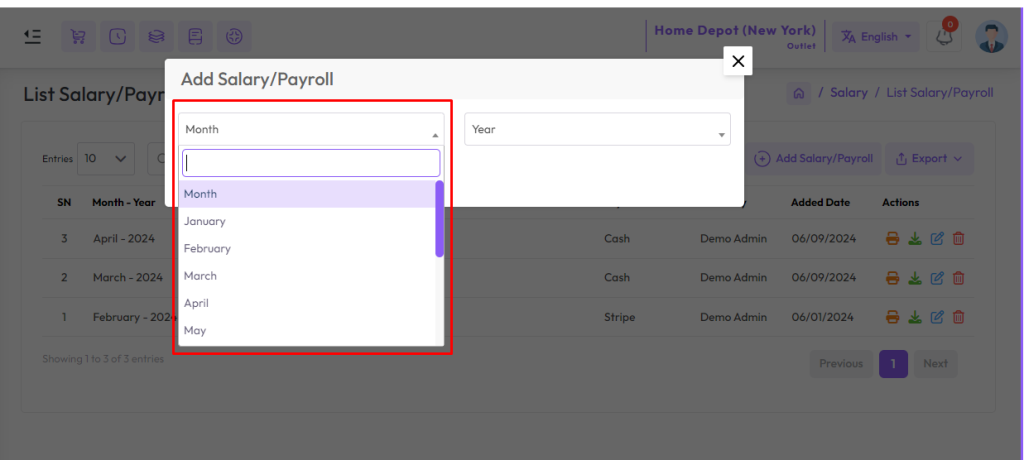Open the Salary breadcrumb link
The height and width of the screenshot is (460, 1024).
[848, 93]
